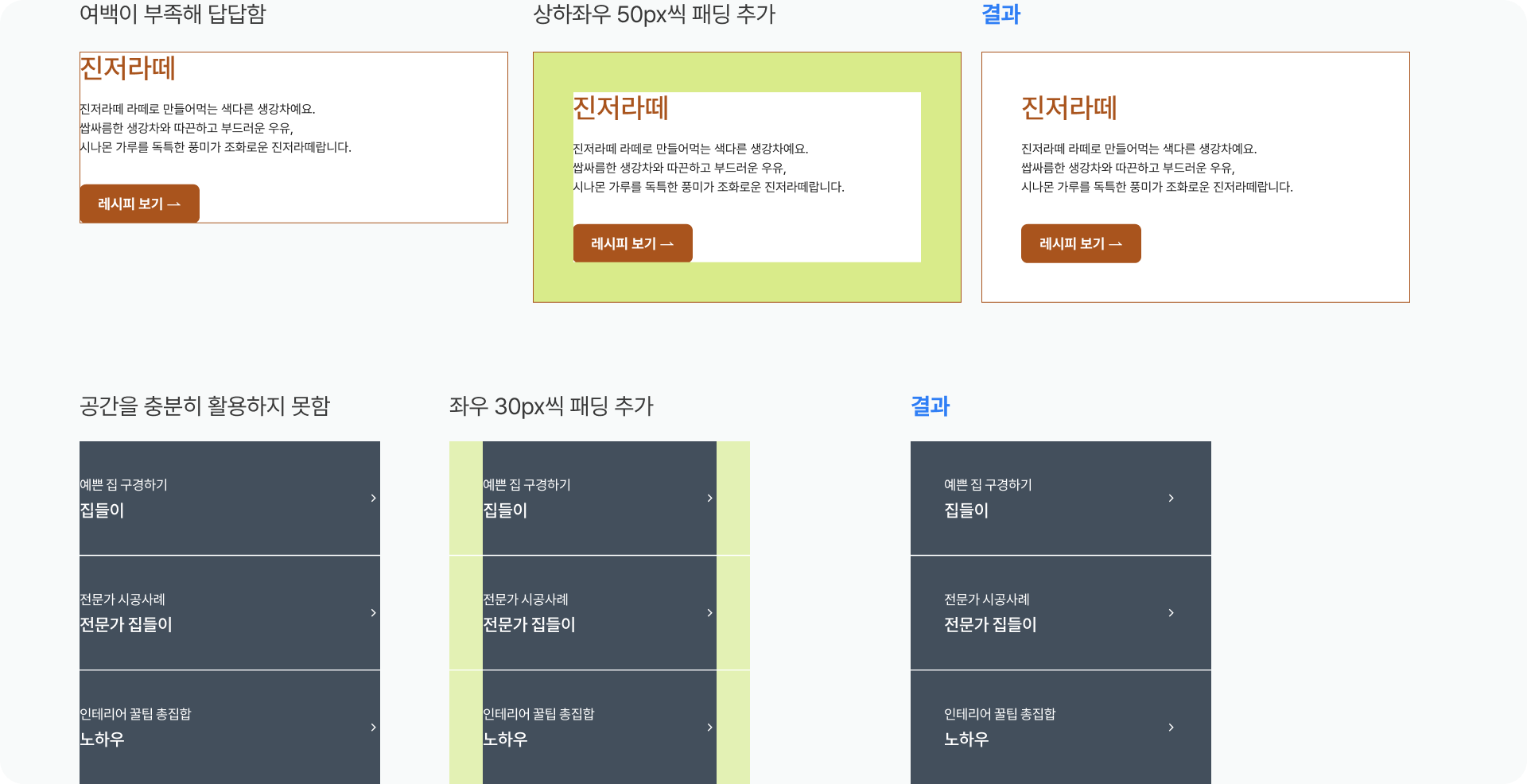Click chevron on green-padded 전문가 시공사례 row
The width and height of the screenshot is (1527, 784).
click(709, 612)
